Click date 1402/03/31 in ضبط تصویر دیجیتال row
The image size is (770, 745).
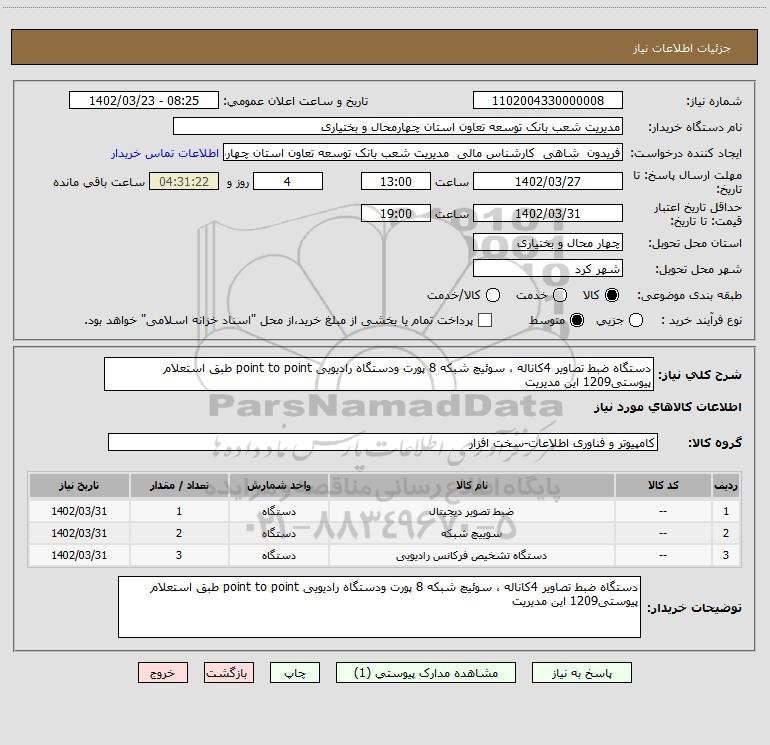point(79,511)
